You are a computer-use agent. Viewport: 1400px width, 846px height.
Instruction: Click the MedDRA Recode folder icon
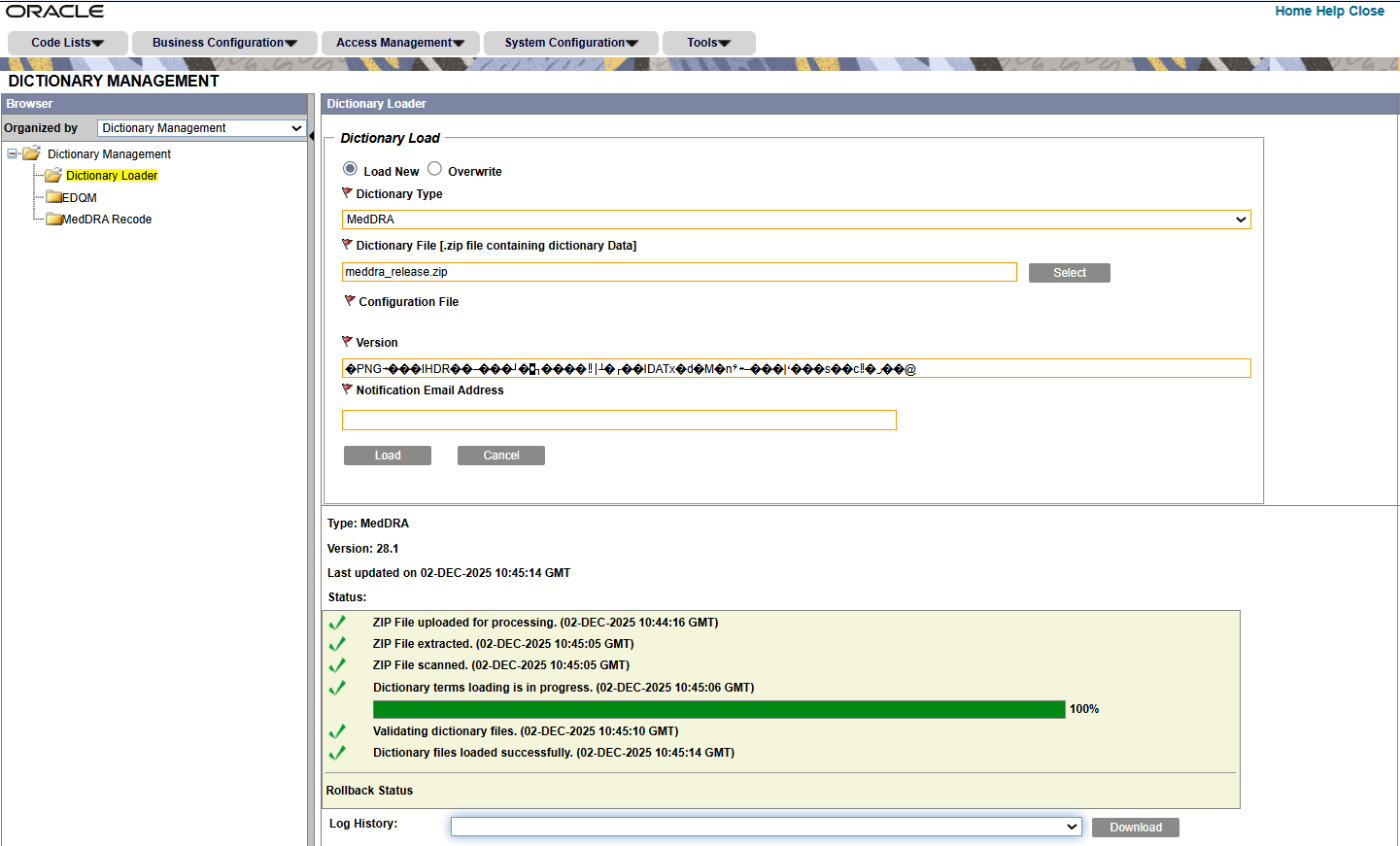coord(54,219)
